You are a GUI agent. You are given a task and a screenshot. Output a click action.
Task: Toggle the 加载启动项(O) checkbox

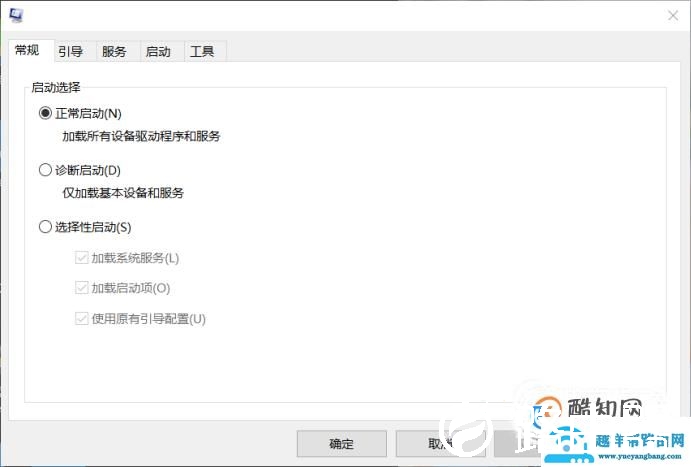82,288
